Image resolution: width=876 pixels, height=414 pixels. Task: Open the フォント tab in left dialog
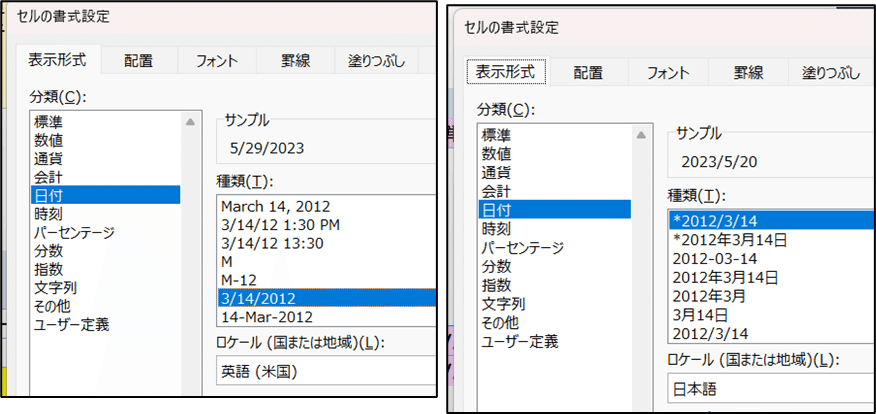[217, 60]
